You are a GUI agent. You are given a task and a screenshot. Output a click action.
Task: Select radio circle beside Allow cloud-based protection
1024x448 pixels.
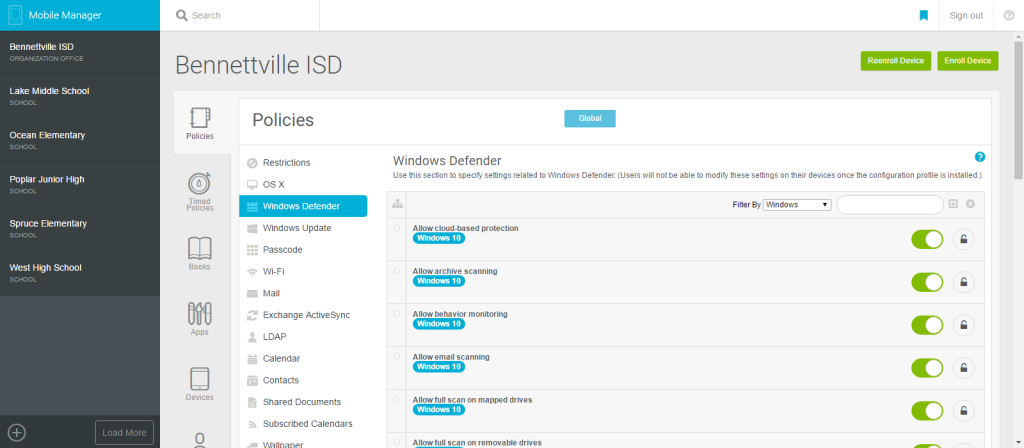tap(396, 228)
